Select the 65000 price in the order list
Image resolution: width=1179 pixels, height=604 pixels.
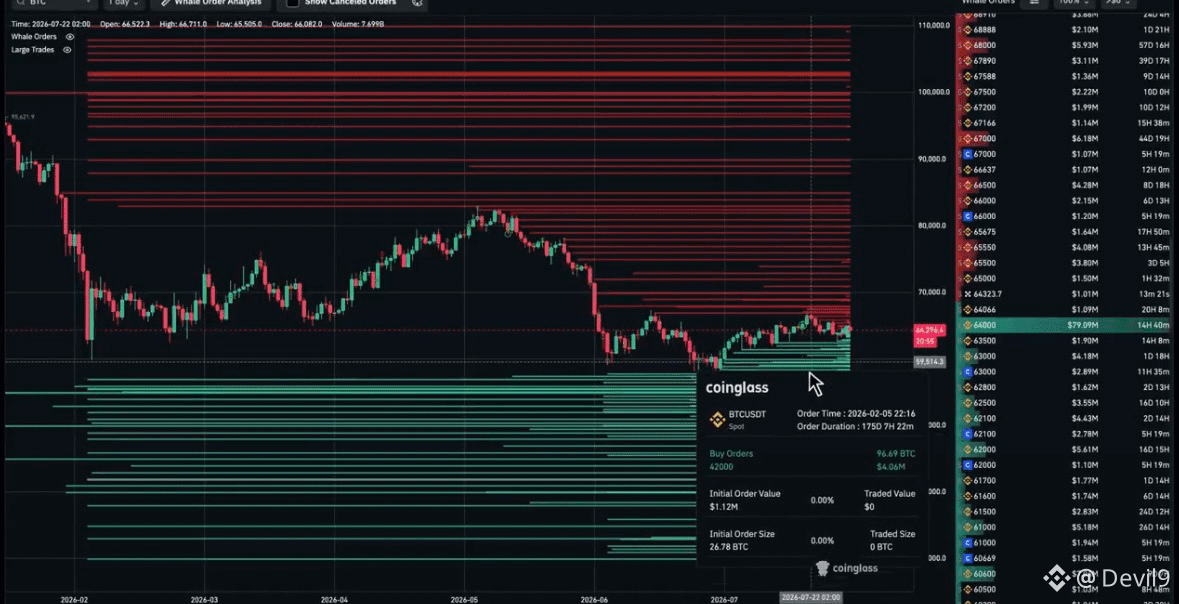pyautogui.click(x=984, y=278)
